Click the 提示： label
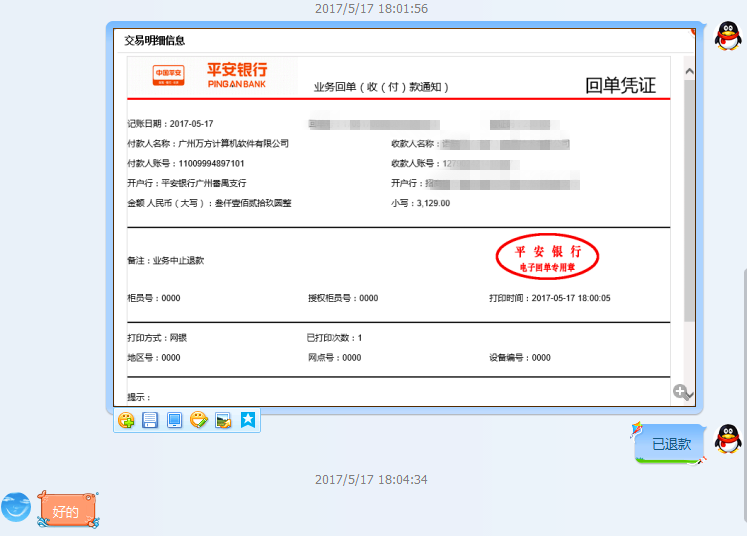This screenshot has width=747, height=536. coord(139,397)
